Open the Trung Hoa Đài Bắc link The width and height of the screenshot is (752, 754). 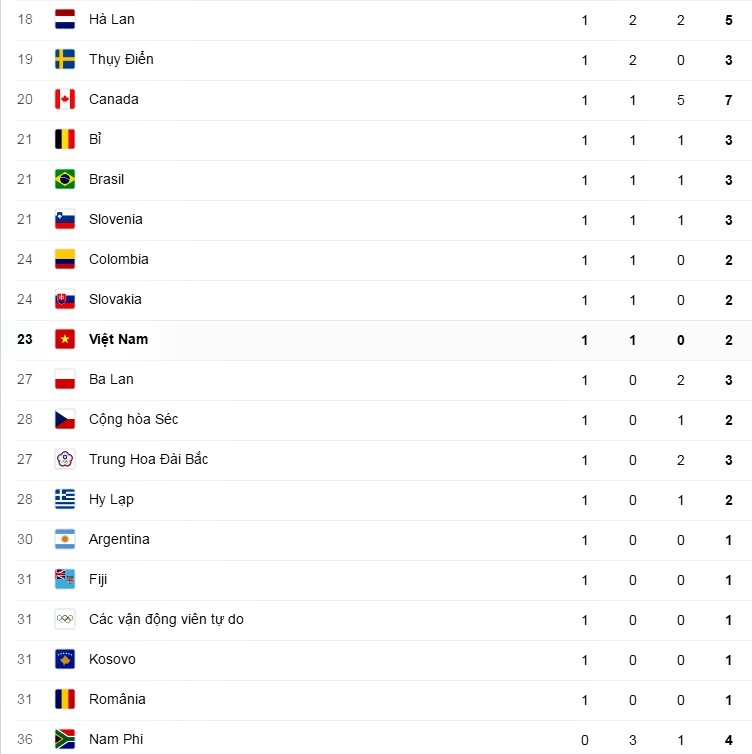pos(148,459)
